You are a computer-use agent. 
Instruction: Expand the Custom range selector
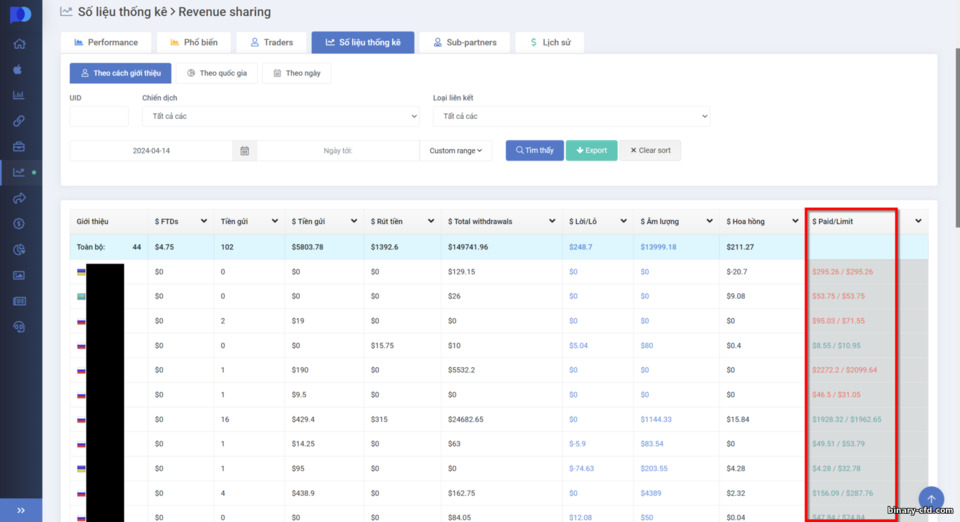[456, 151]
